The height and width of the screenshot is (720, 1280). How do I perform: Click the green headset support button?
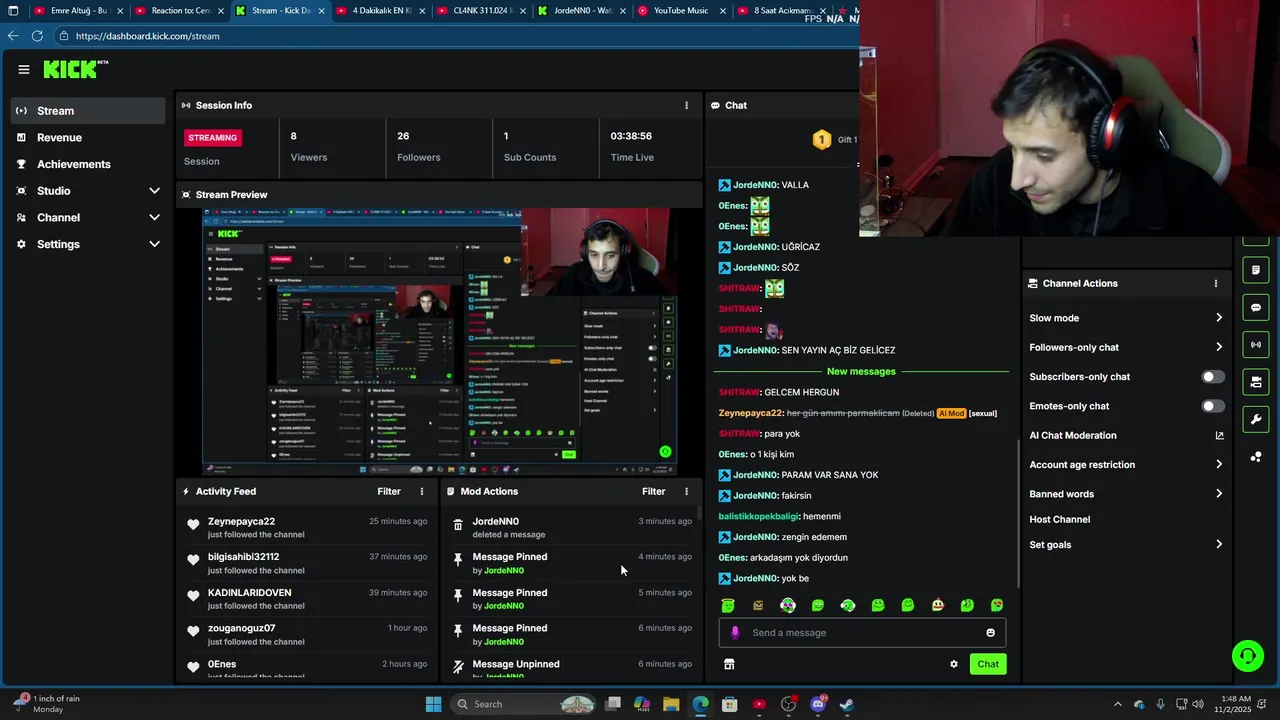[x=1247, y=656]
